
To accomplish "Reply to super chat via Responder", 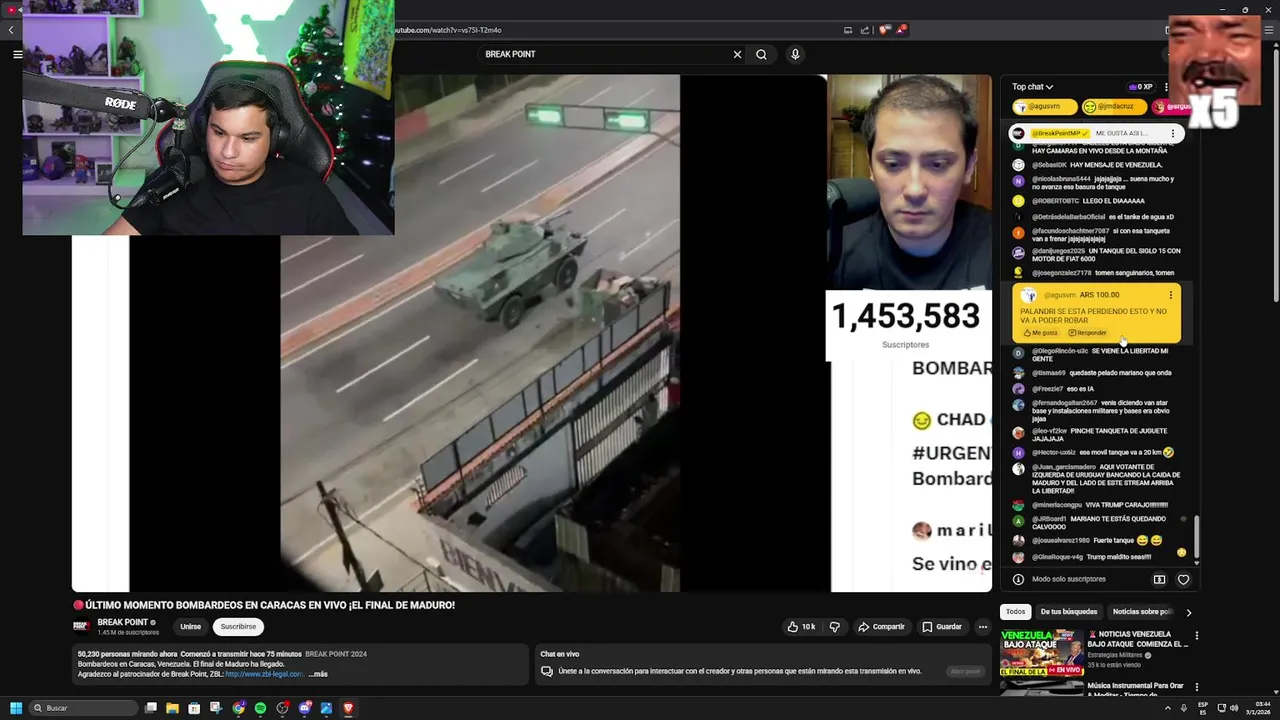I will pos(1087,333).
